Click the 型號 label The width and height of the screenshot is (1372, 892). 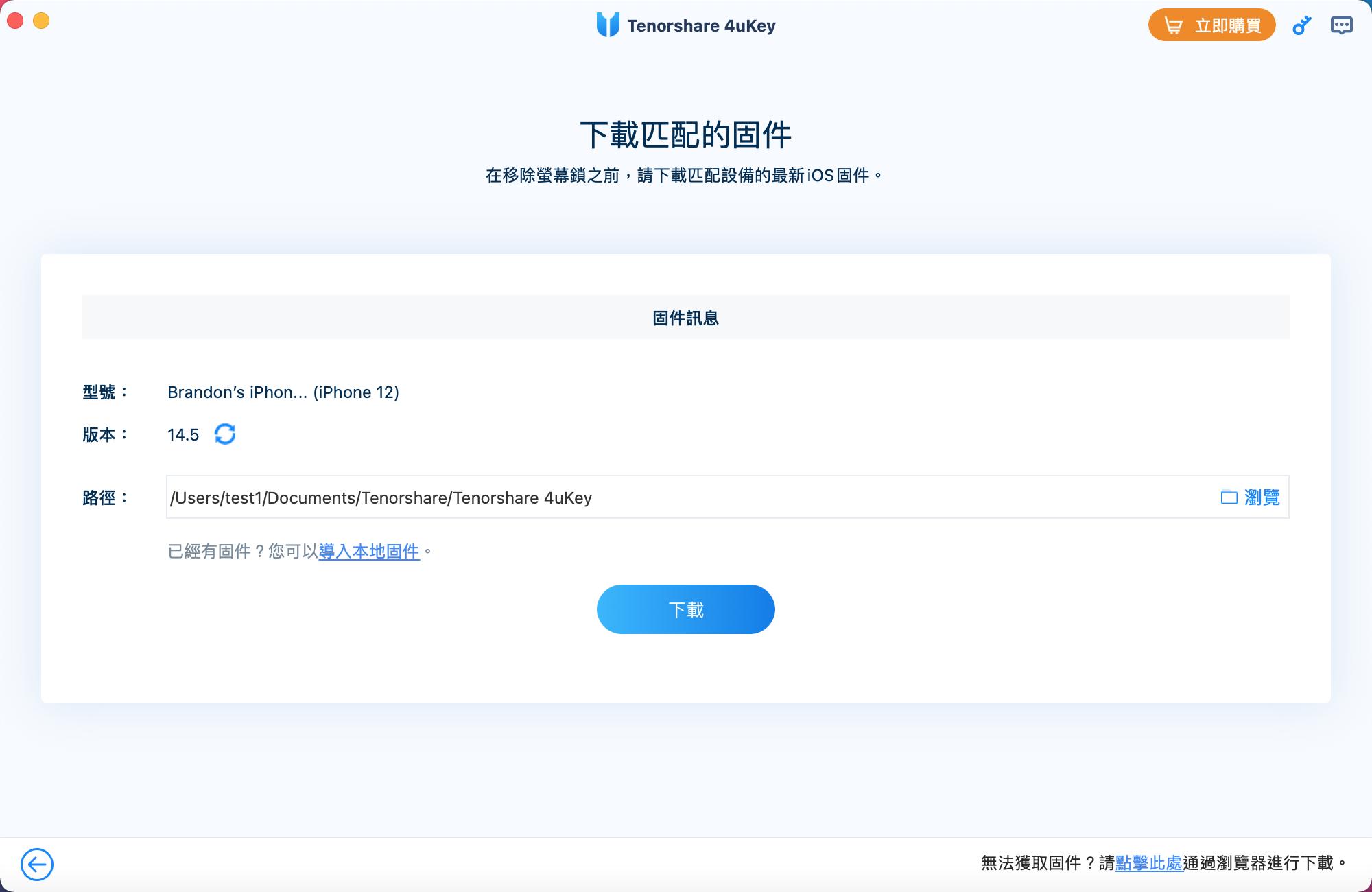click(106, 392)
